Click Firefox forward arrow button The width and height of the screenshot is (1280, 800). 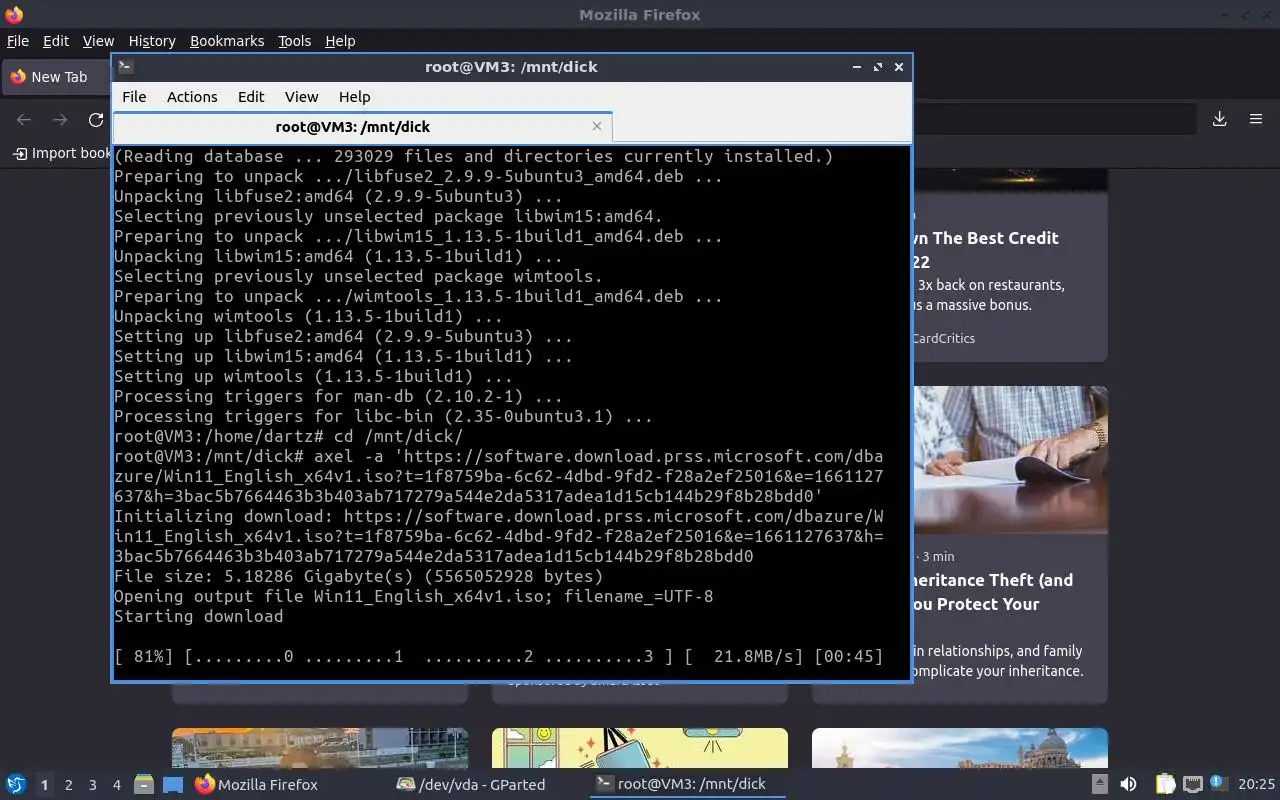[x=60, y=120]
